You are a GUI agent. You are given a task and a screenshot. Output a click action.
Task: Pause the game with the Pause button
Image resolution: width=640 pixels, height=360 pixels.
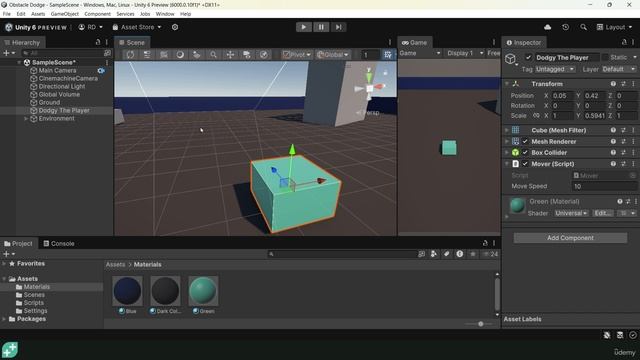(321, 27)
